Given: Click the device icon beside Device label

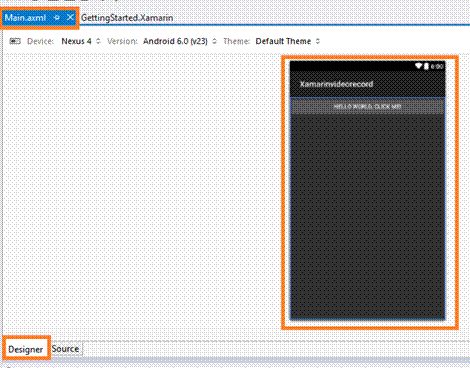Looking at the screenshot, I should tap(15, 41).
